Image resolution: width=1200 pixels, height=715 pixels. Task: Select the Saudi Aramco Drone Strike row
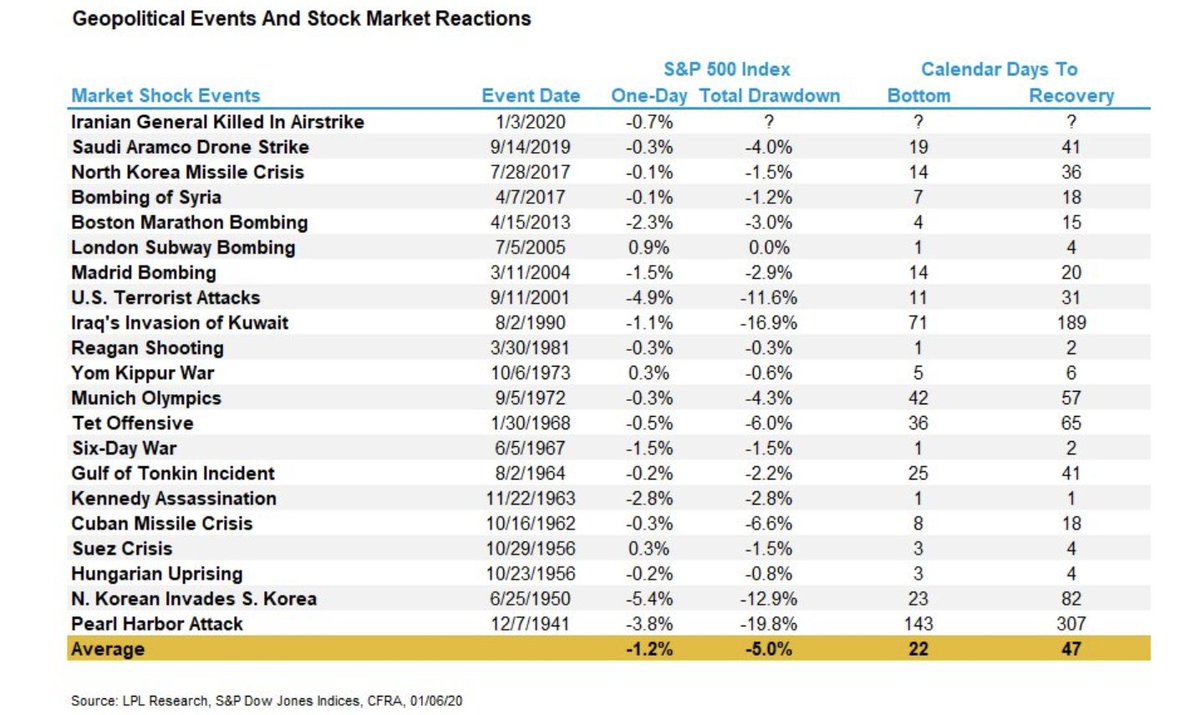pyautogui.click(x=610, y=147)
